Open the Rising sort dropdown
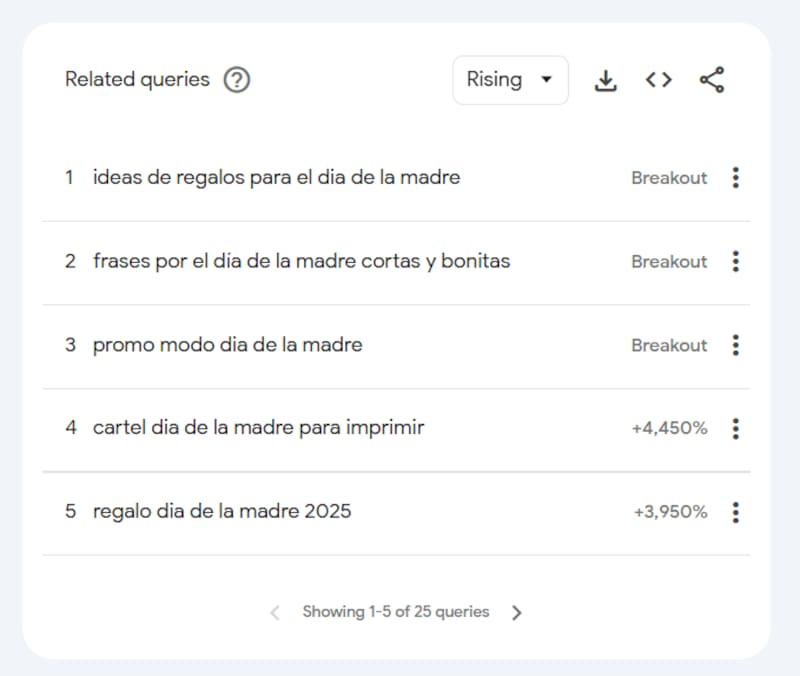Viewport: 800px width, 676px height. (510, 80)
